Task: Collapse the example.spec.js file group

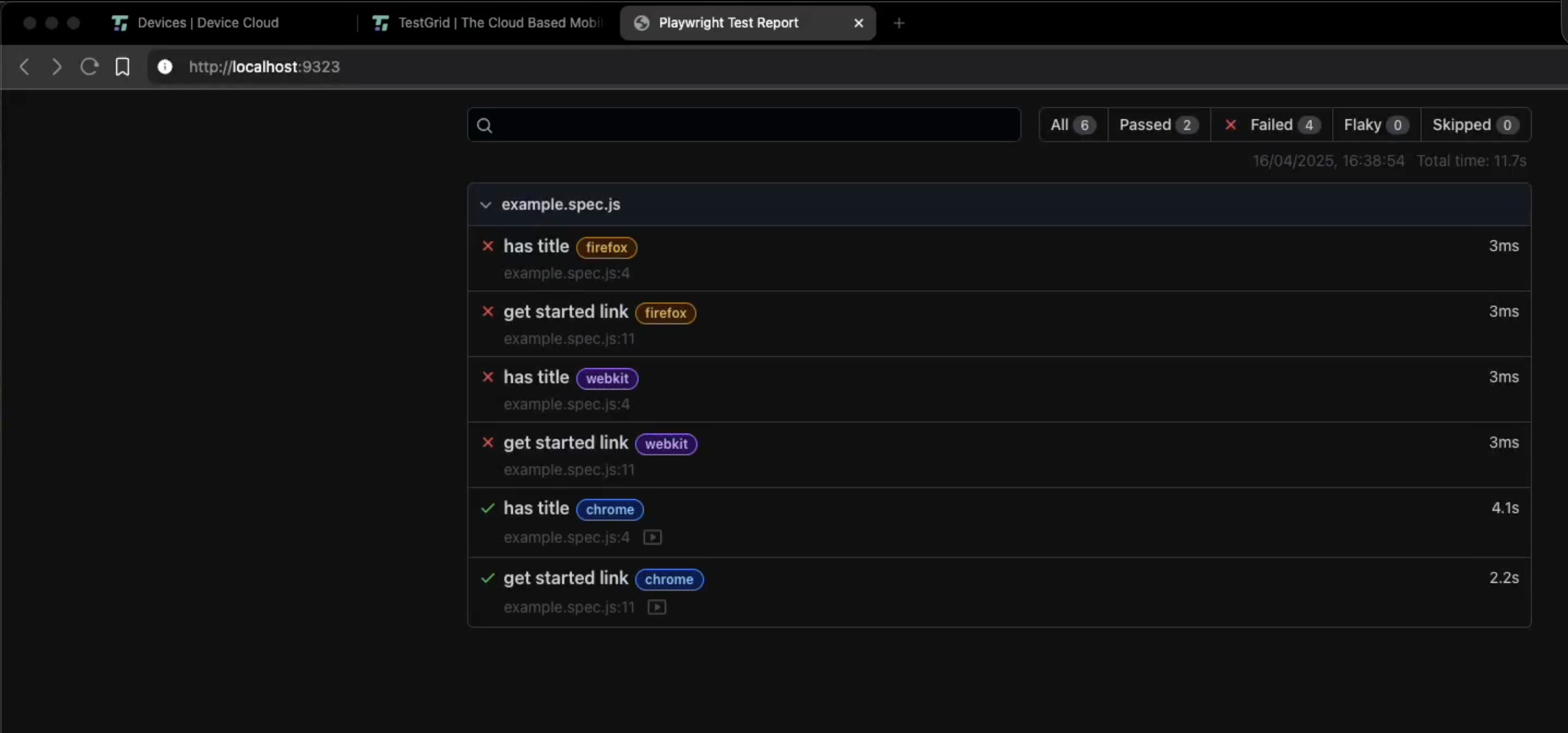Action: click(x=485, y=205)
